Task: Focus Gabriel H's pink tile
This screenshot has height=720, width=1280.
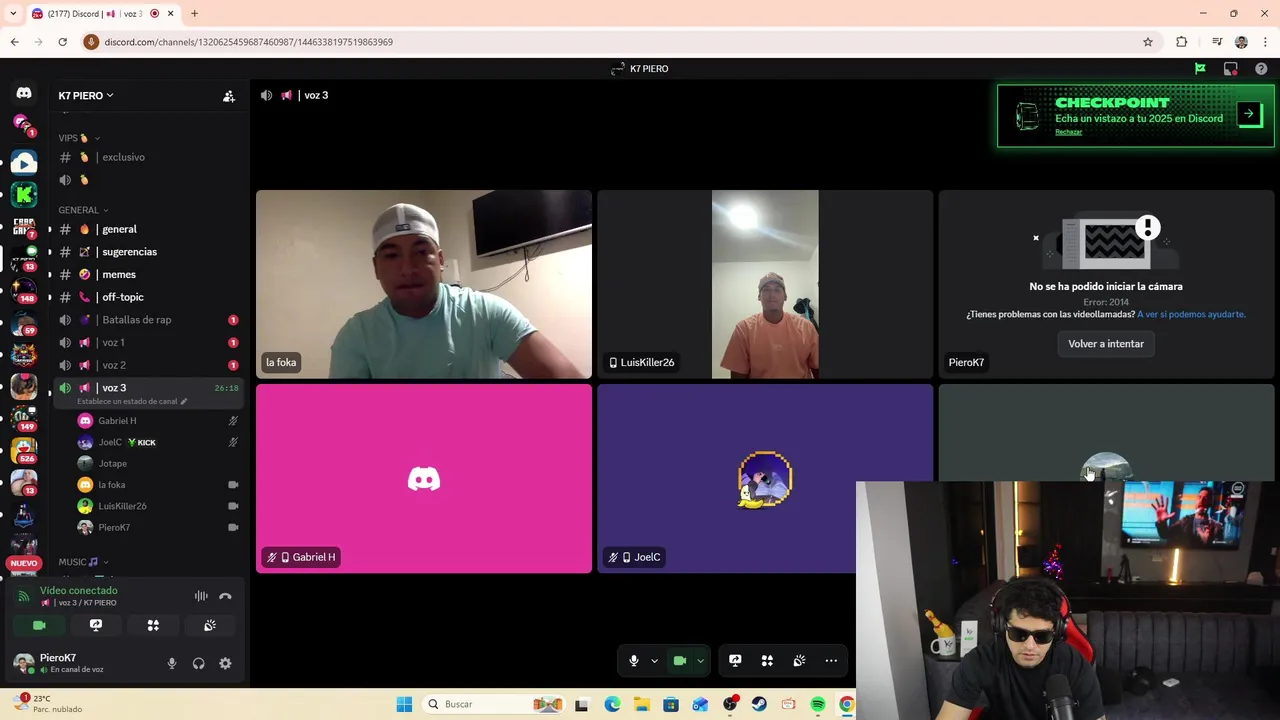Action: [424, 479]
